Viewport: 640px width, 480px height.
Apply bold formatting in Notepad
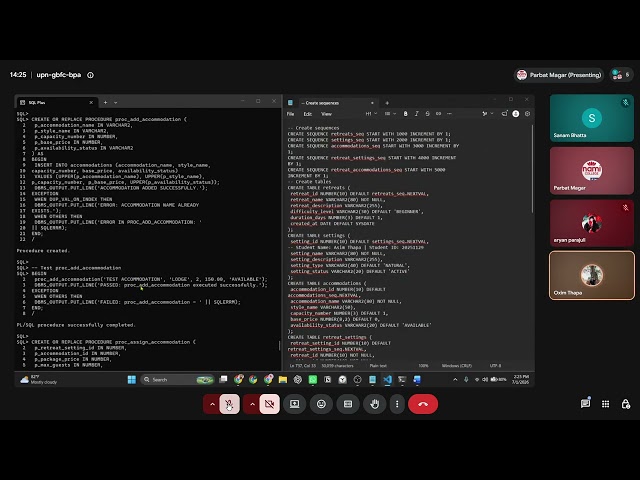point(405,114)
